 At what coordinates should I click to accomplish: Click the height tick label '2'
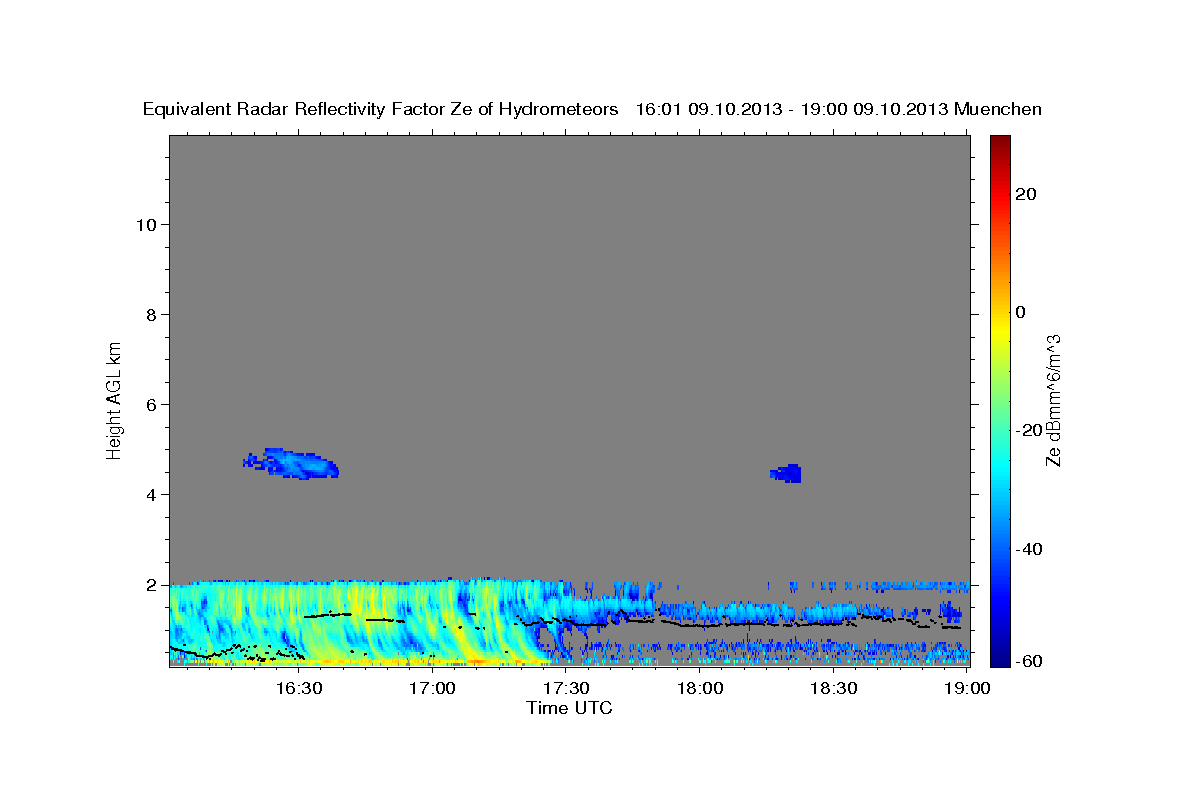149,585
